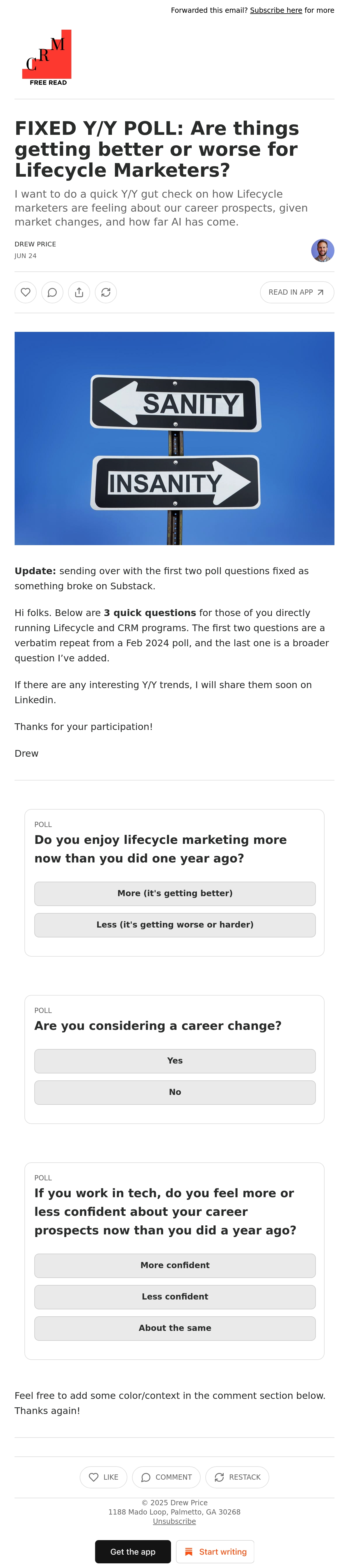Choose Less confident in the tech poll
The height and width of the screenshot is (1568, 349).
pos(175,1297)
